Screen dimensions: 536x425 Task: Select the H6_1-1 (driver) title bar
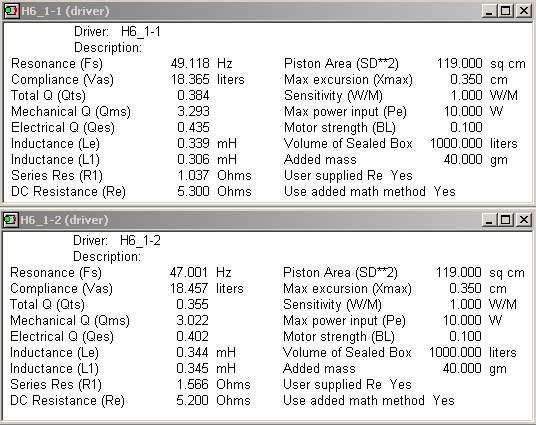[251, 11]
